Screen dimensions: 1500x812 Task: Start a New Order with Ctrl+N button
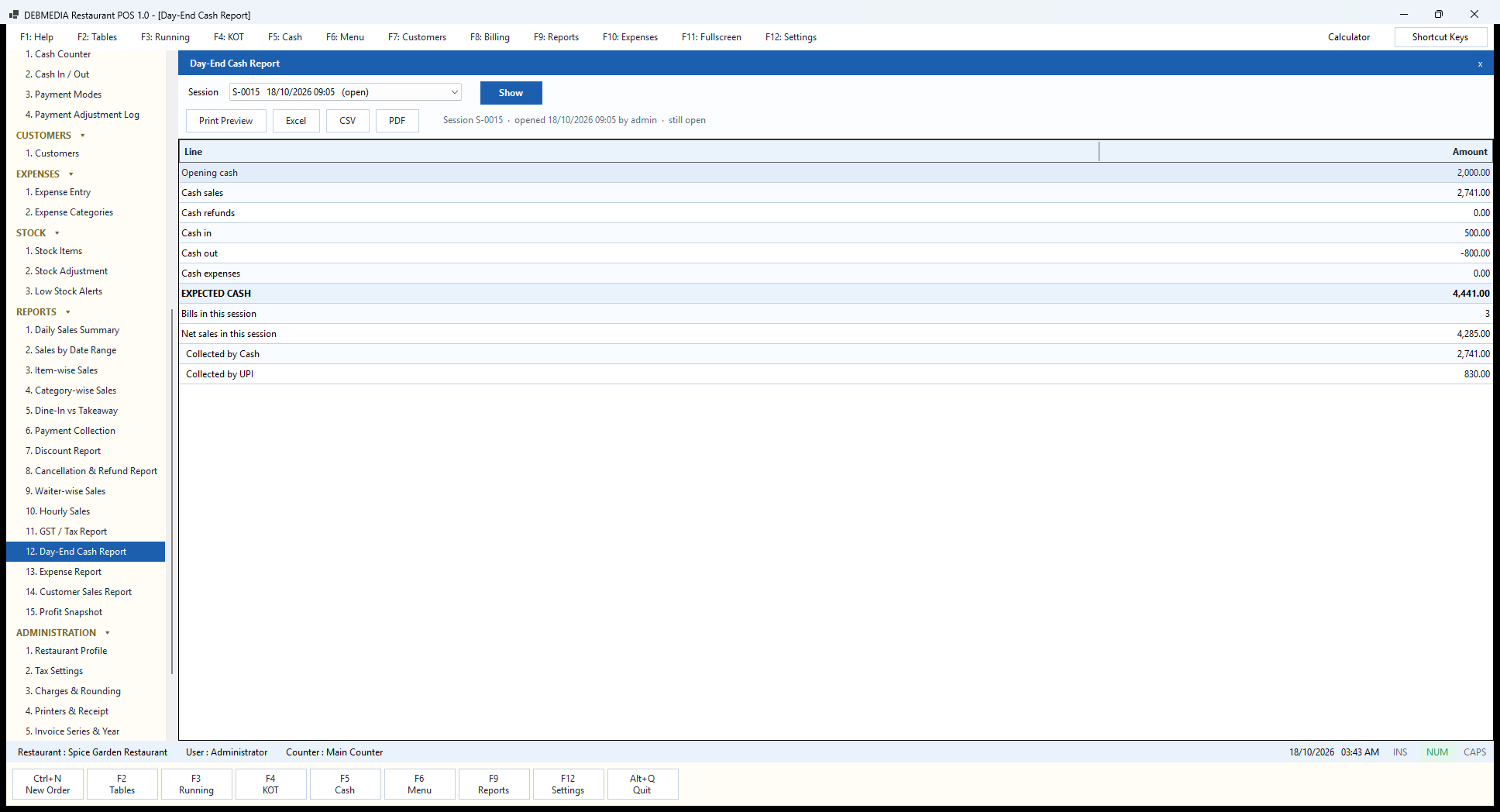coord(48,784)
